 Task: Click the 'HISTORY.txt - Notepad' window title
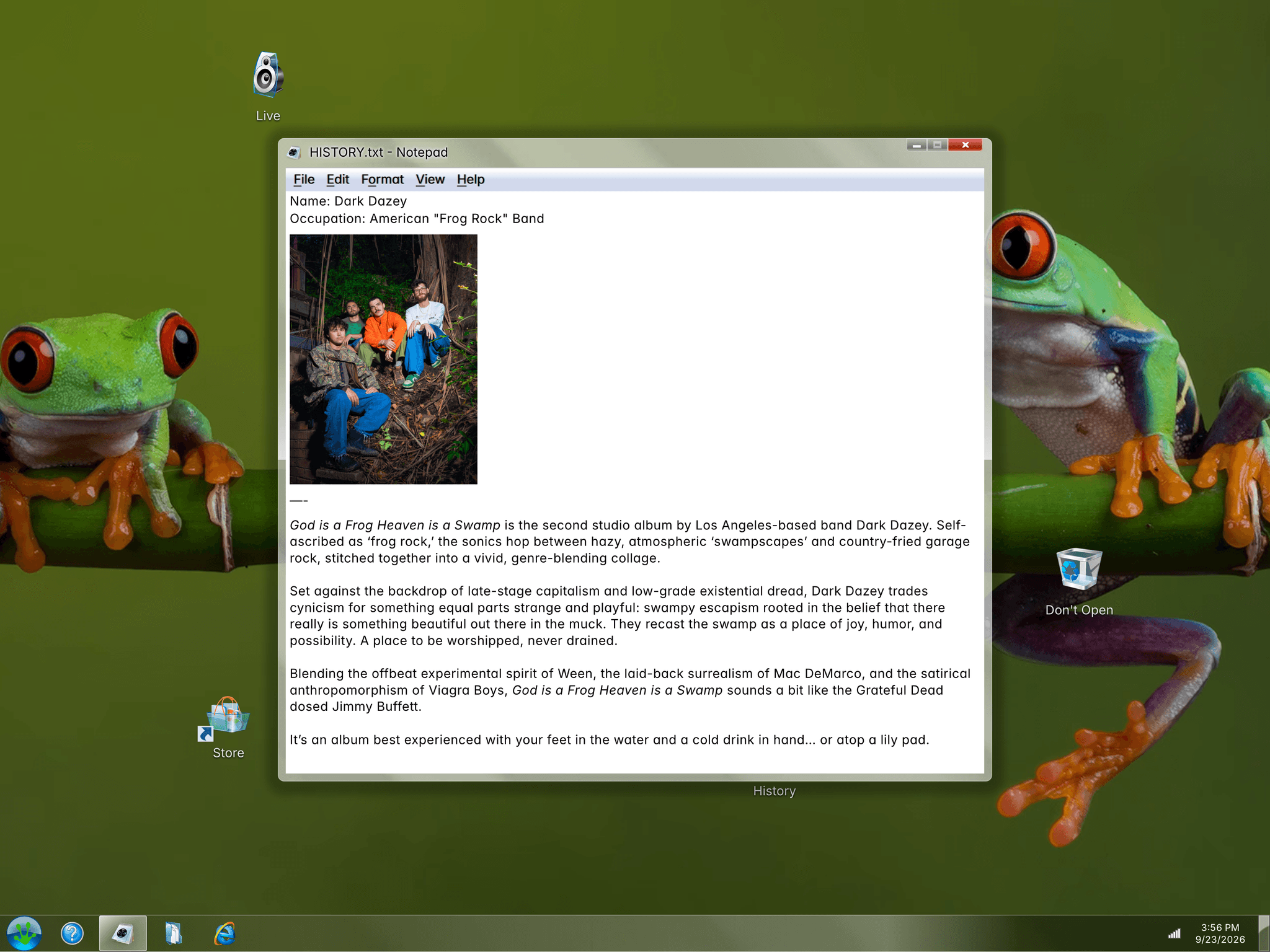tap(378, 152)
